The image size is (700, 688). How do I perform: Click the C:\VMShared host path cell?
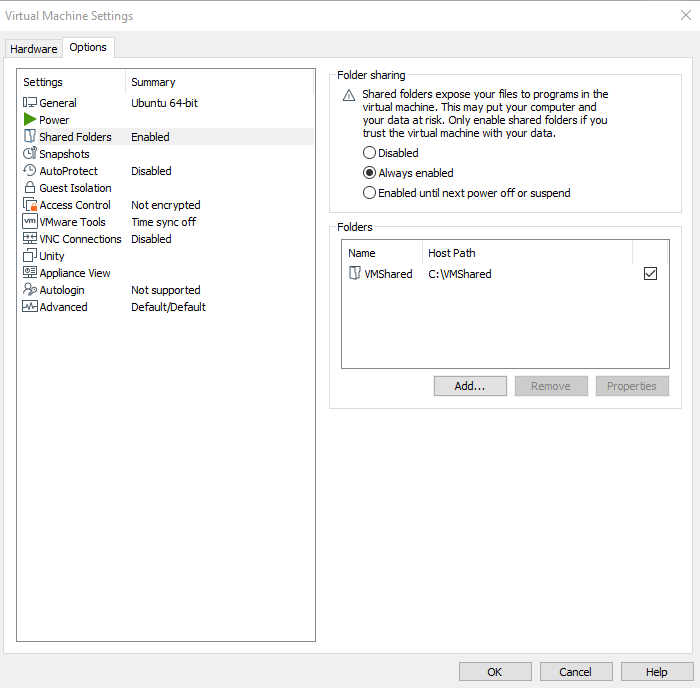point(460,274)
